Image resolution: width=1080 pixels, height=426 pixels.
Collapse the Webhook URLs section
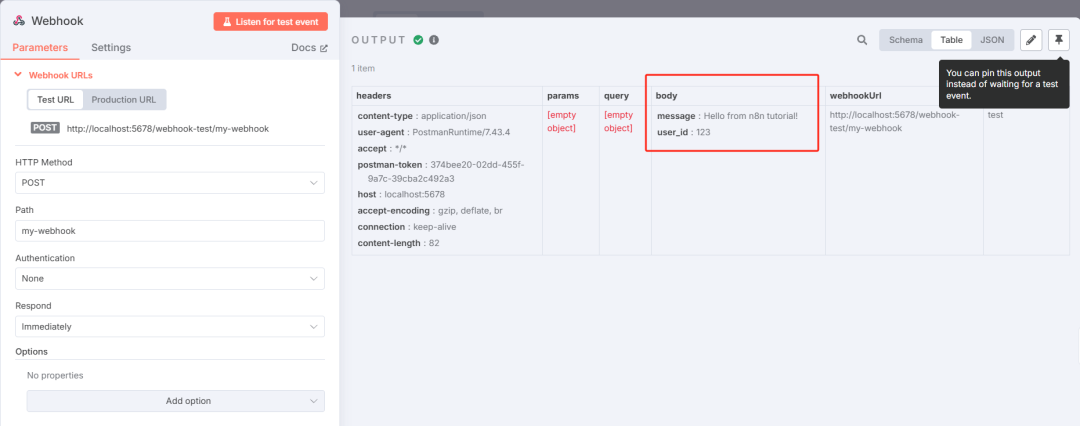(54, 75)
